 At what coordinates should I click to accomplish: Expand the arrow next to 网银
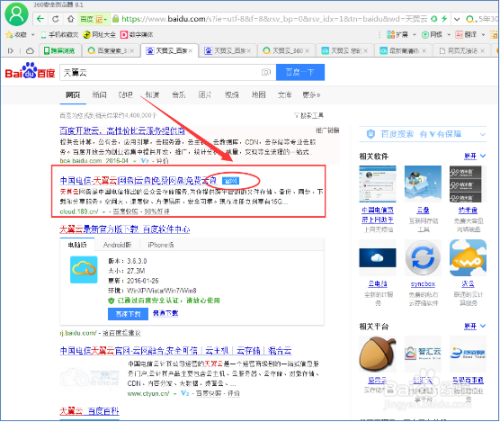(449, 34)
